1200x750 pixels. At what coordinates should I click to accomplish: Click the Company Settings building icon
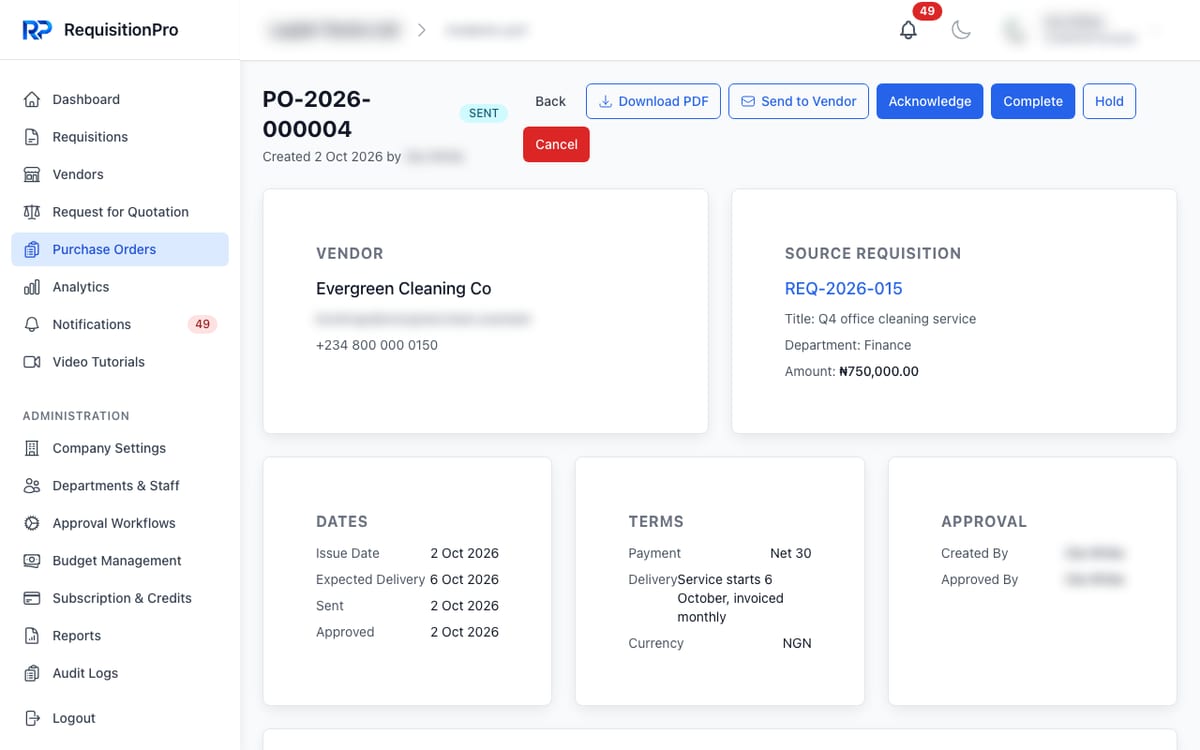32,448
